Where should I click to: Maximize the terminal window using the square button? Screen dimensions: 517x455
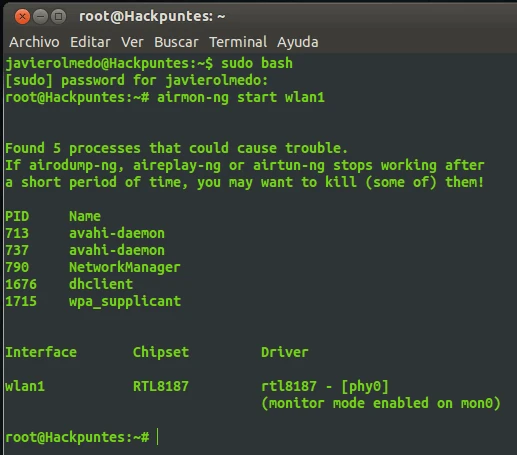coord(59,16)
